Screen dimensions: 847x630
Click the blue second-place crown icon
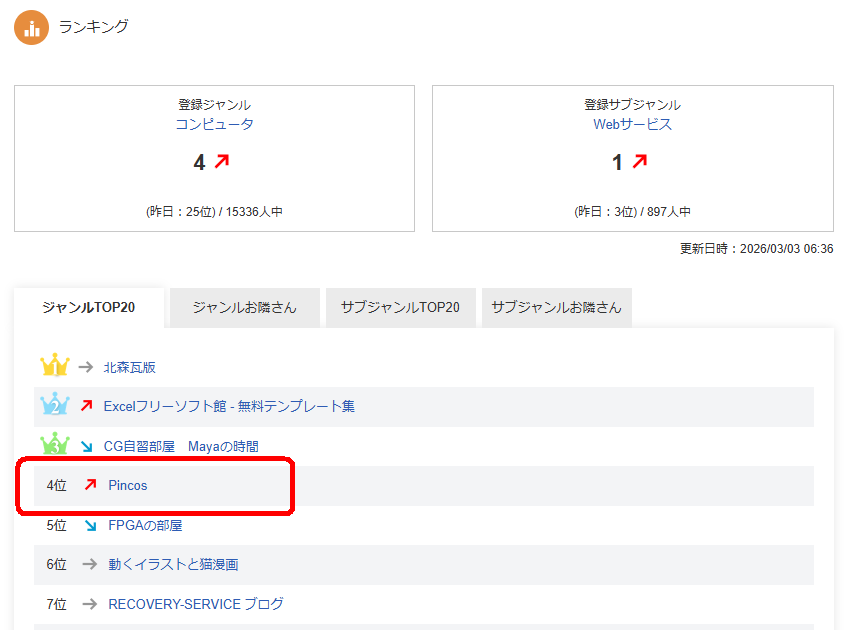(x=55, y=404)
